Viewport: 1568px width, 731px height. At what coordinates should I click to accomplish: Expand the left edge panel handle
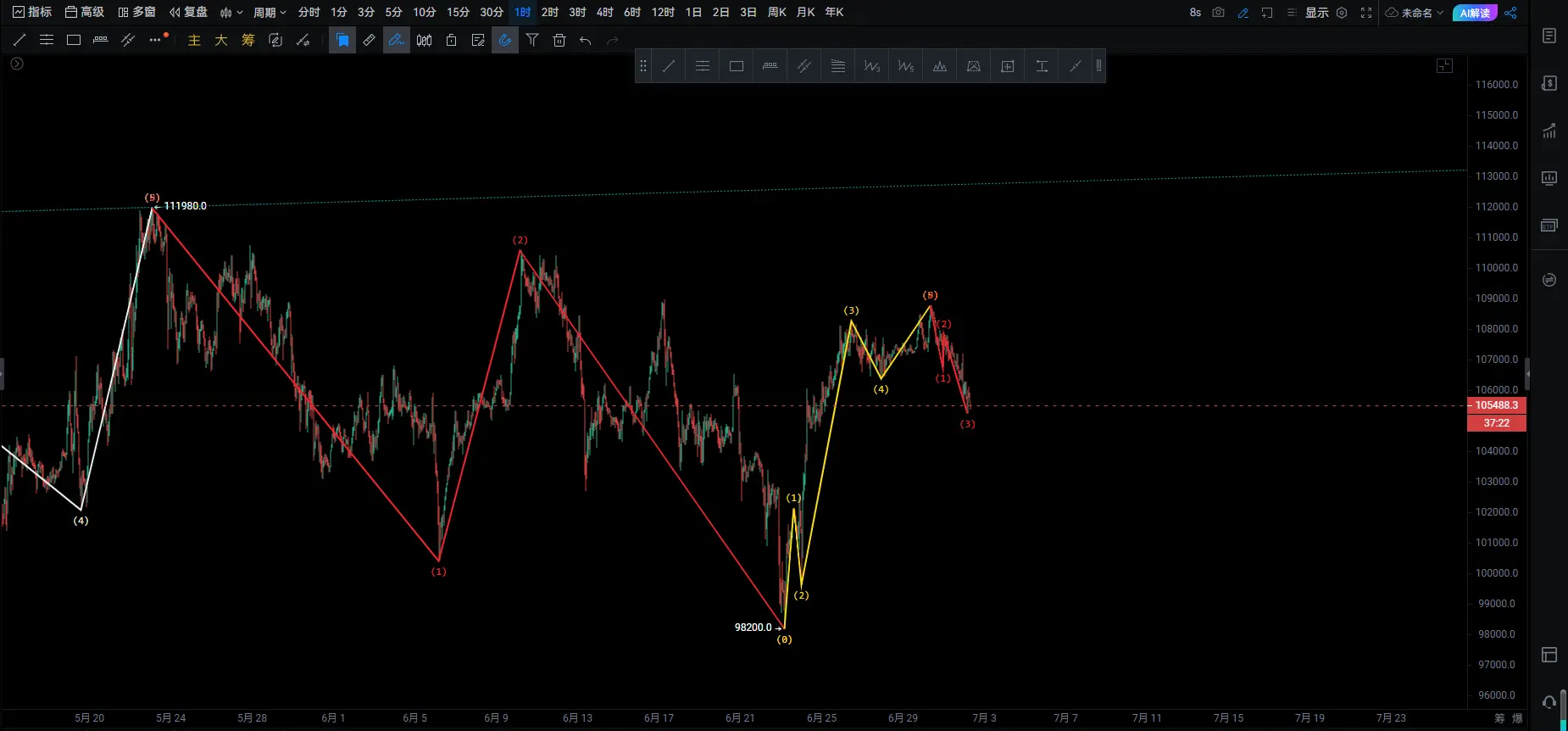[3, 373]
